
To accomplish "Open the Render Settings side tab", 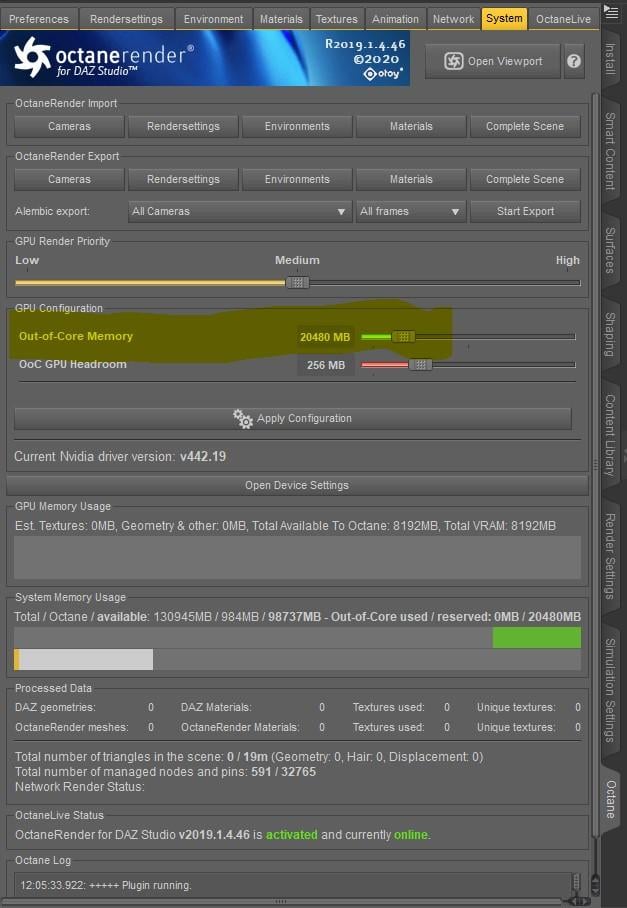I will pos(610,555).
